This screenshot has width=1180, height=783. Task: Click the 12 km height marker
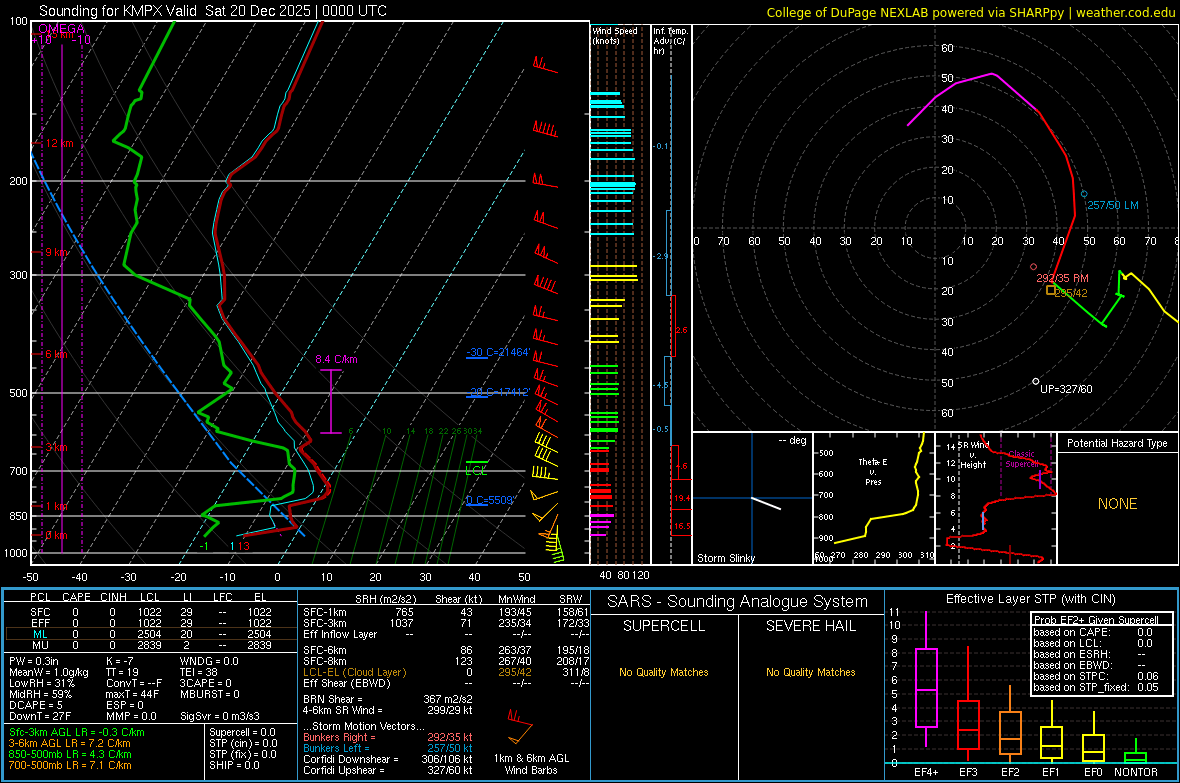pyautogui.click(x=60, y=143)
